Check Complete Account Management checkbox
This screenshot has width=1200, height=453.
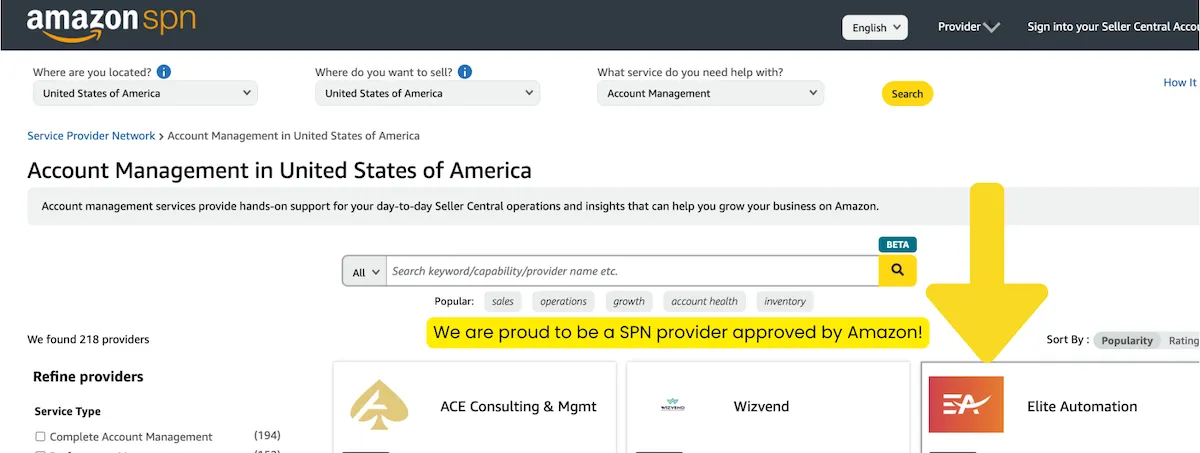pyautogui.click(x=40, y=437)
